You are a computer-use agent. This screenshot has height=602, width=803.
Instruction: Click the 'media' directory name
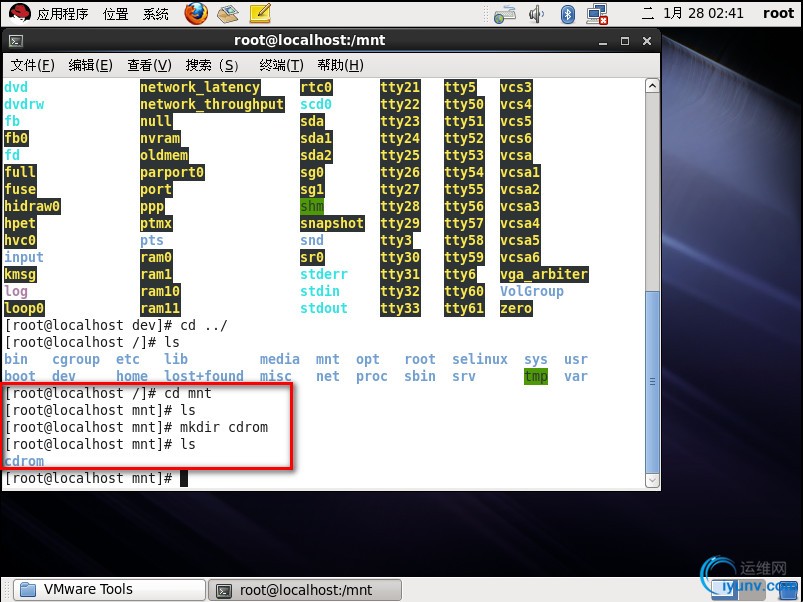click(280, 359)
